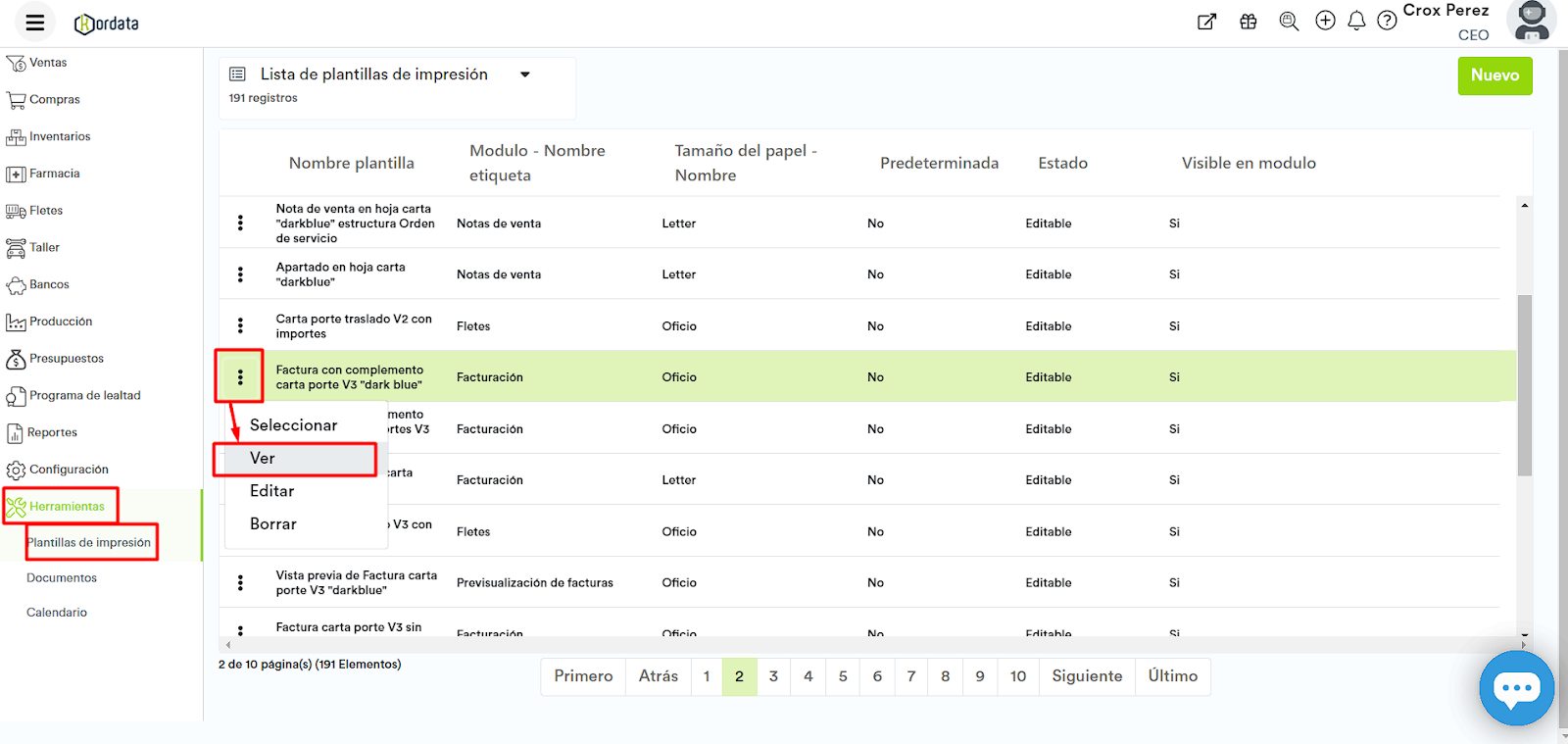Image resolution: width=1568 pixels, height=744 pixels.
Task: Open Plantillas de impresión in sidebar
Action: 89,542
